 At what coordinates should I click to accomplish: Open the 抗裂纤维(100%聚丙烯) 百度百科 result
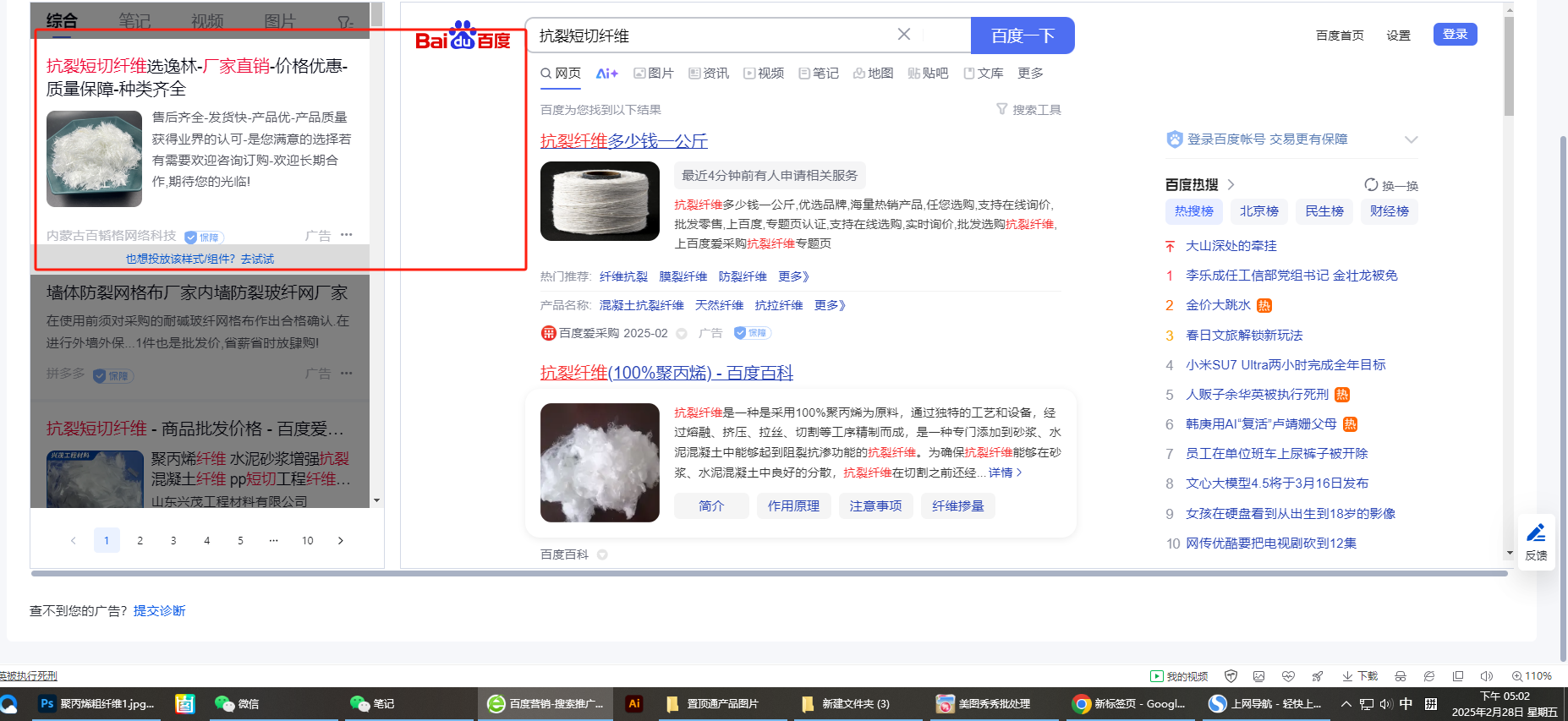tap(666, 373)
